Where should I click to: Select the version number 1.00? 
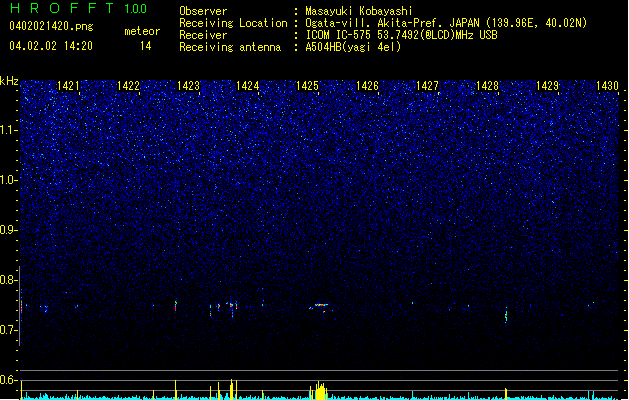point(136,9)
